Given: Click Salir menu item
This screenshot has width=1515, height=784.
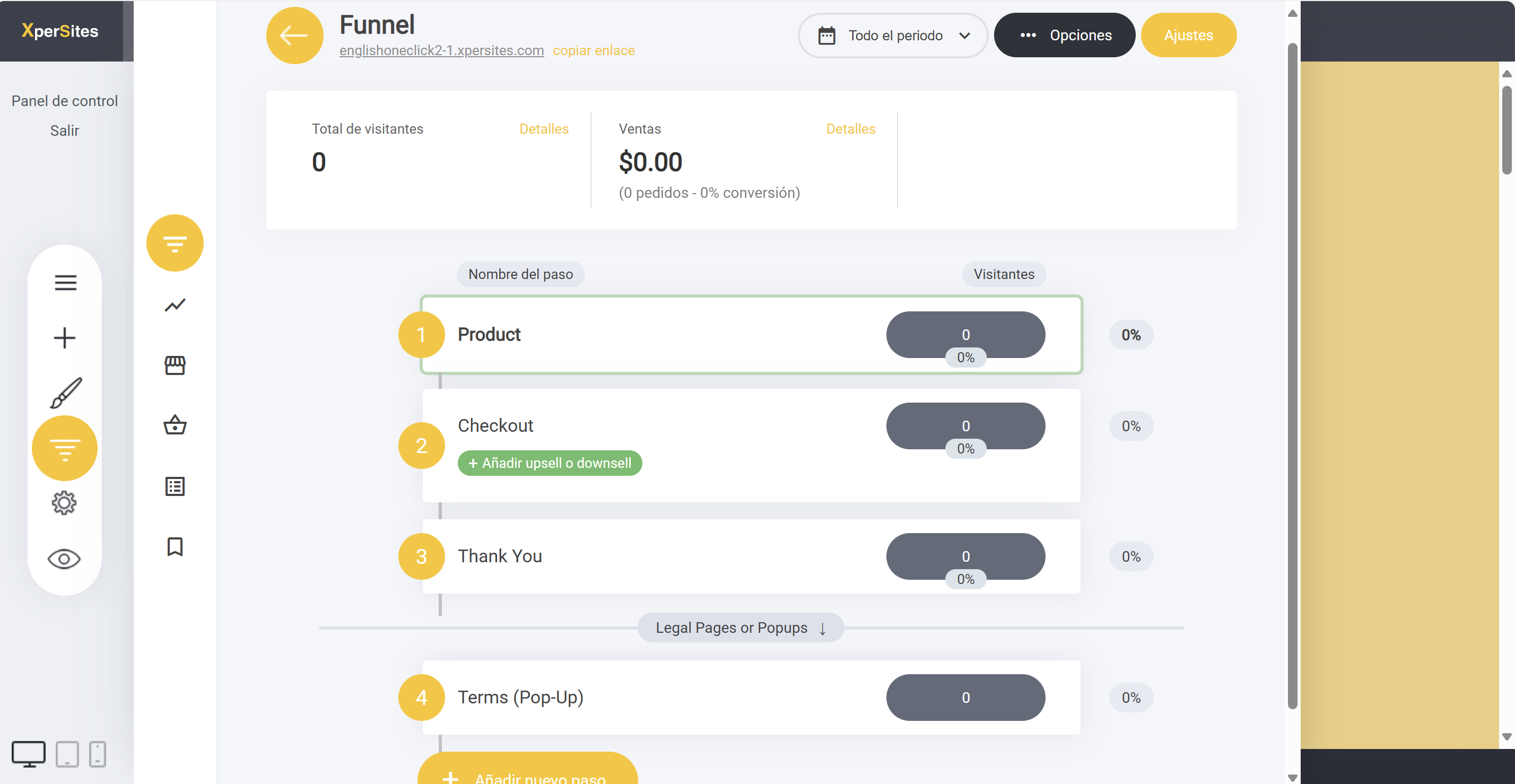Looking at the screenshot, I should pos(65,130).
